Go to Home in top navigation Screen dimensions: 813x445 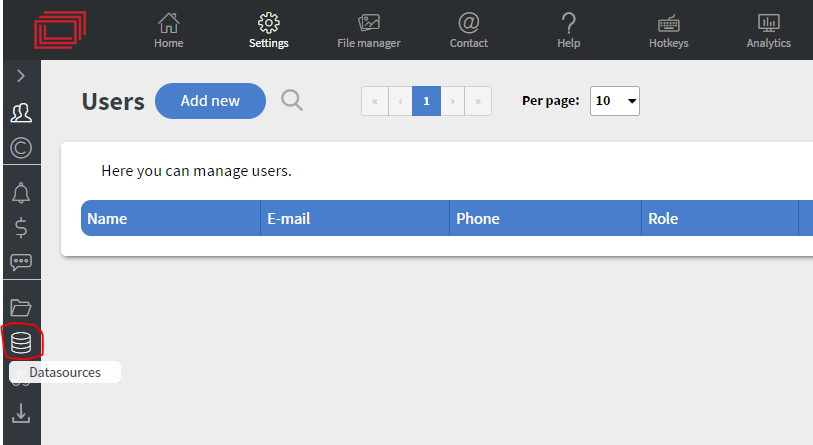point(169,31)
